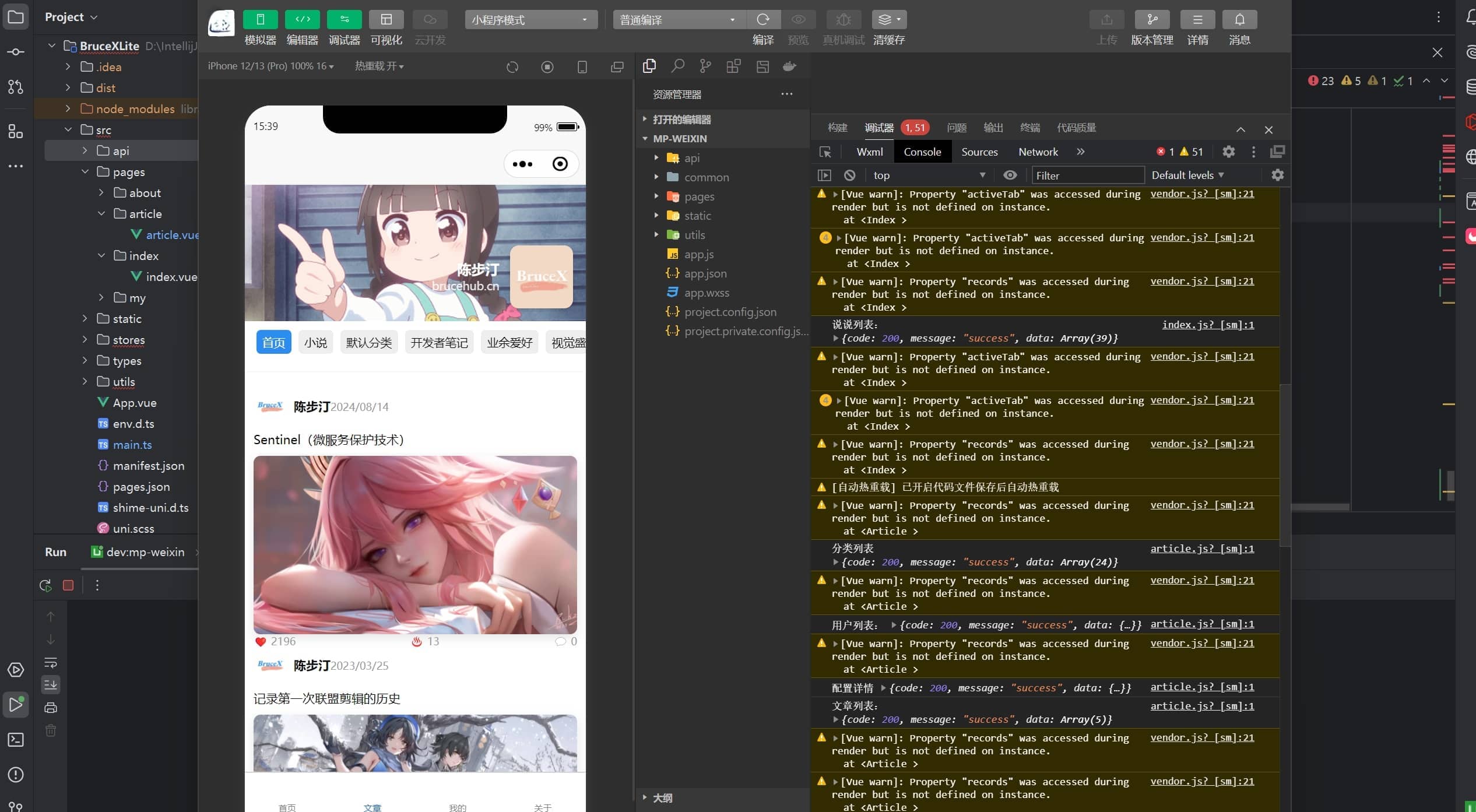The width and height of the screenshot is (1476, 812).
Task: Open version management (版本管理)
Action: pos(1152,19)
